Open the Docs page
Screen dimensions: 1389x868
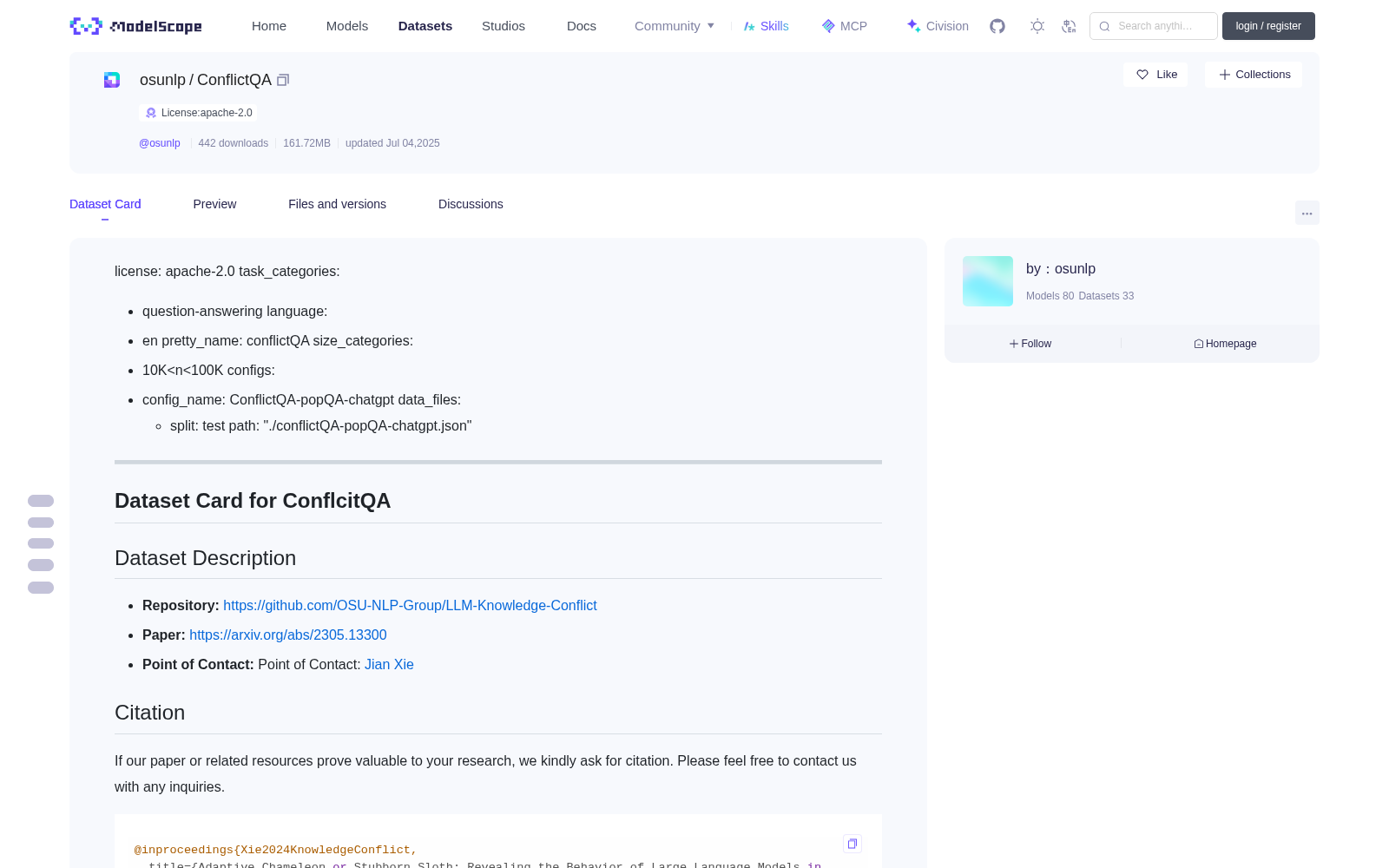(582, 26)
